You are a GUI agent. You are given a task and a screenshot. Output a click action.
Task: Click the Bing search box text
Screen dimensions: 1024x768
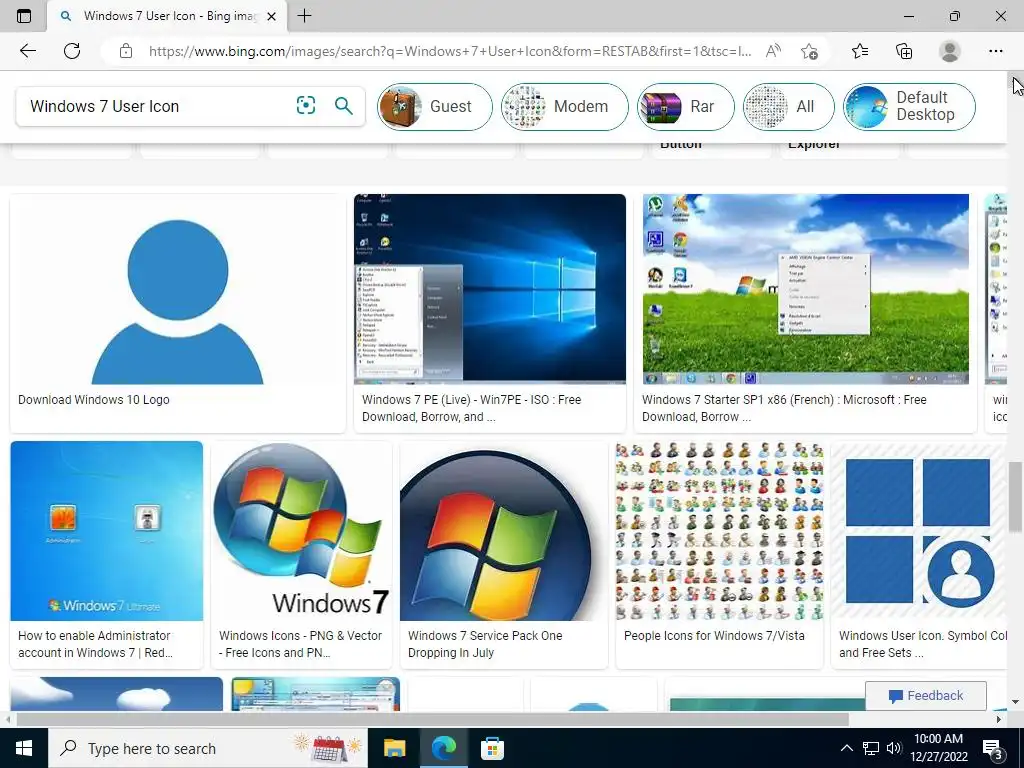104,106
